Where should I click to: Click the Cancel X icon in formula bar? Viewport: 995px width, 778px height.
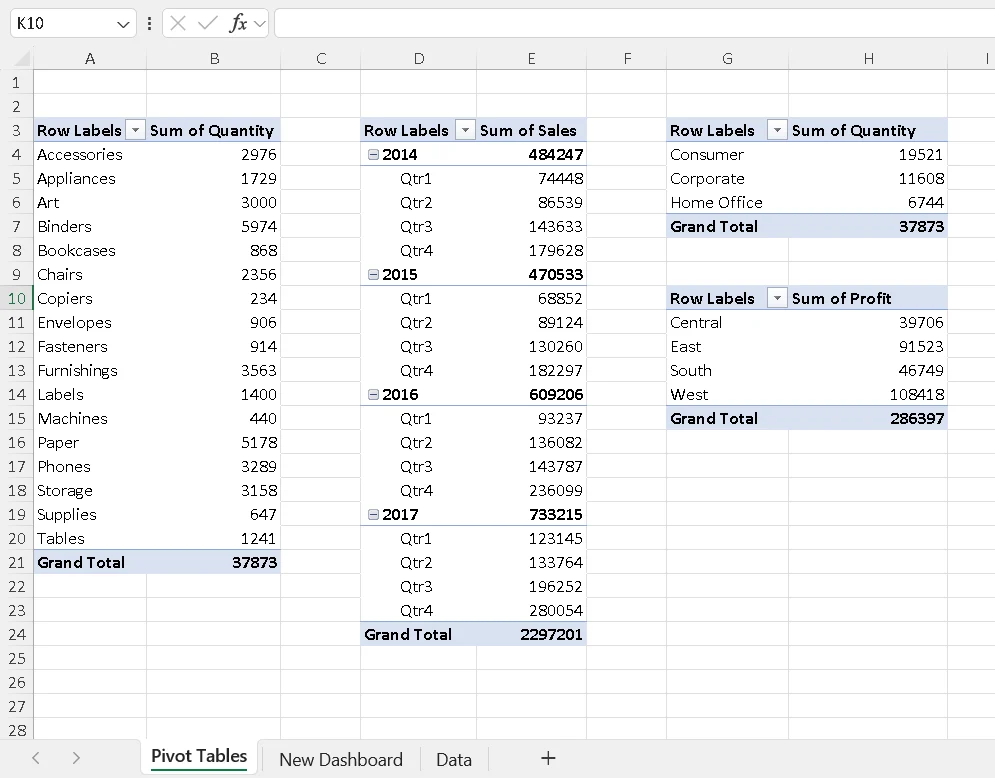(178, 23)
